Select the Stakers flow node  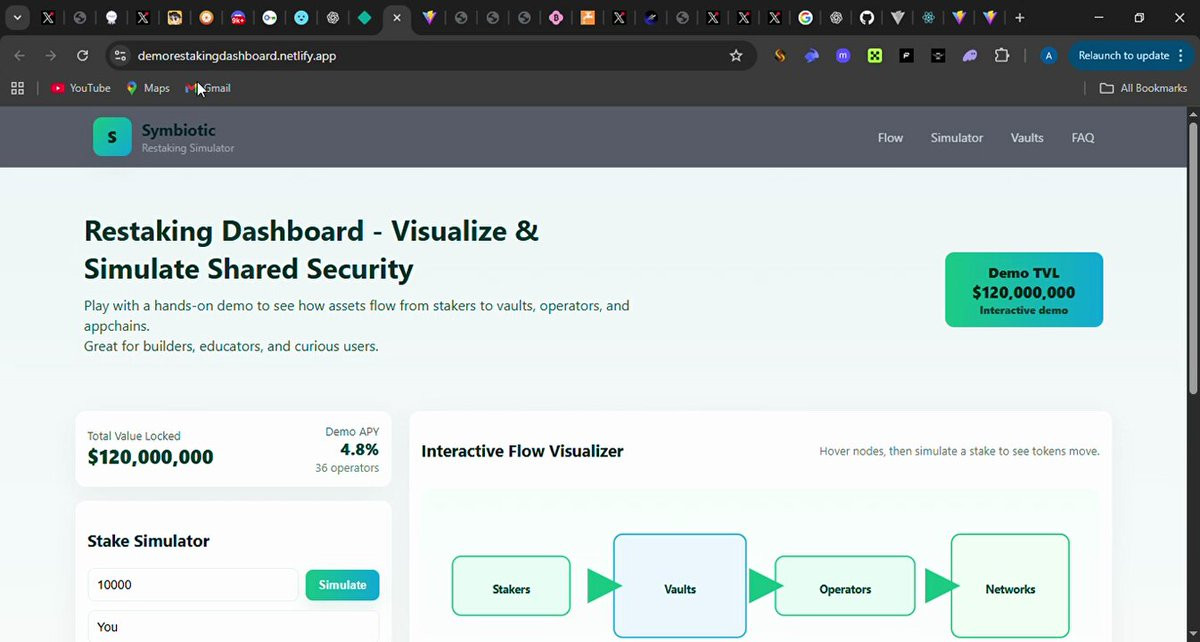pos(511,586)
